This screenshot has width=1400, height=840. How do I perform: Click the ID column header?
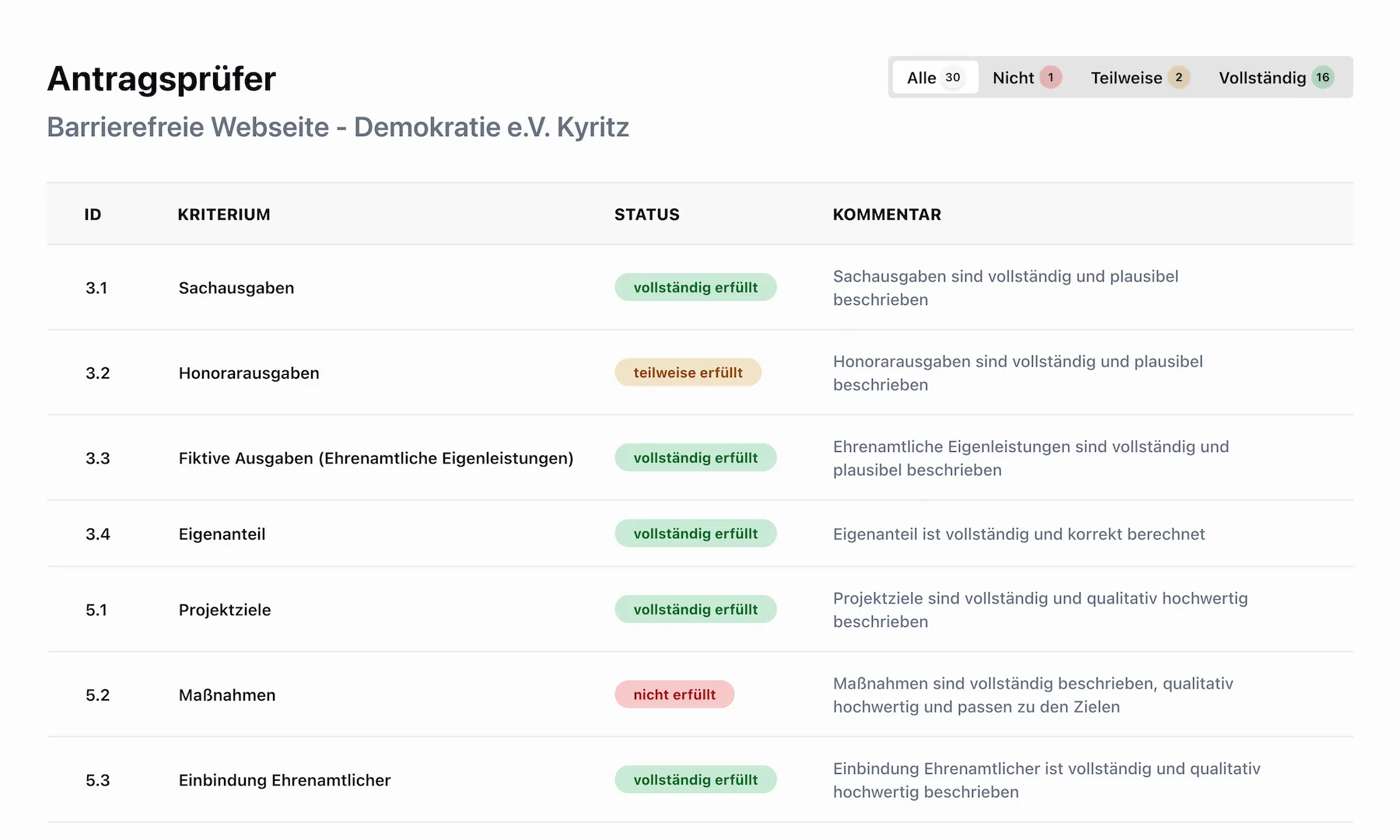coord(93,215)
